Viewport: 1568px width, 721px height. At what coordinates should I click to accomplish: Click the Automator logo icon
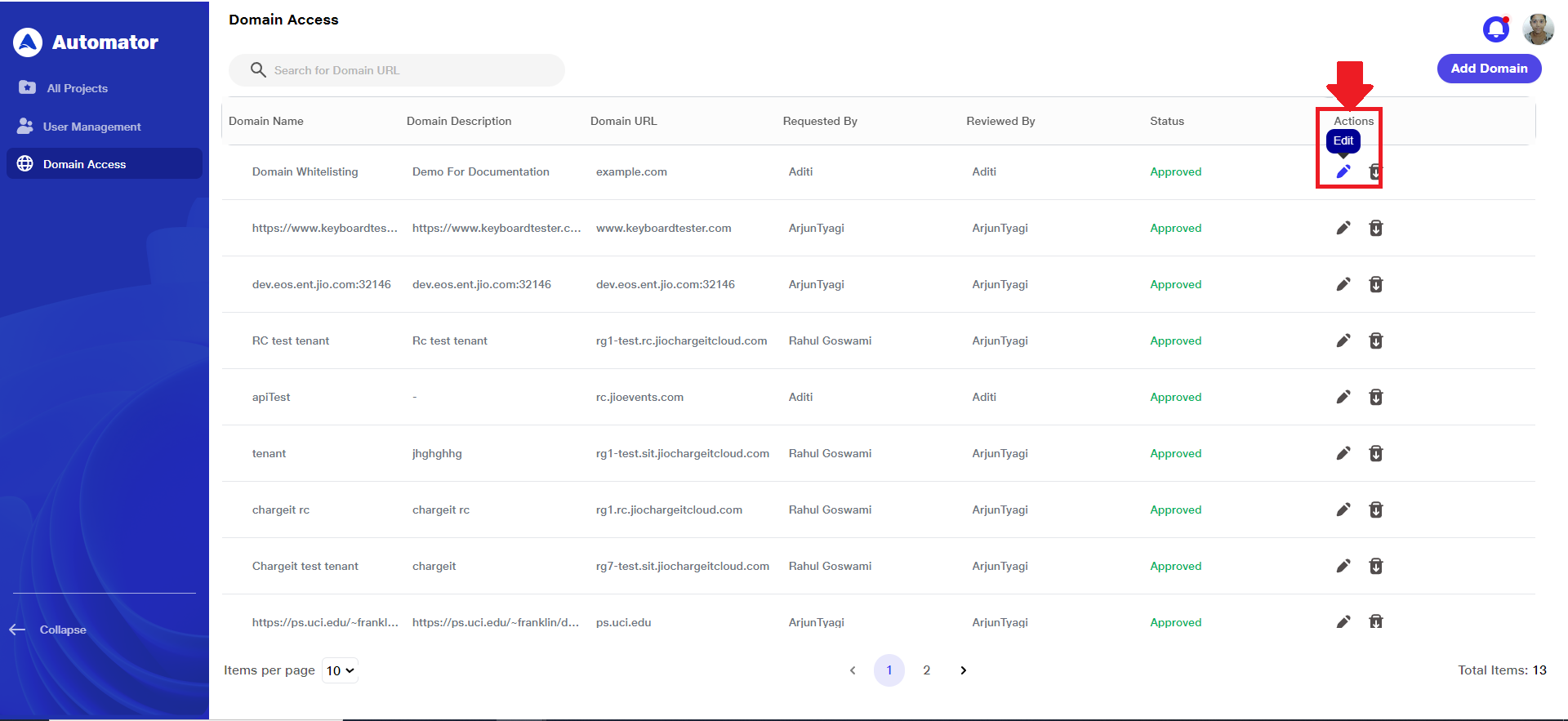28,42
